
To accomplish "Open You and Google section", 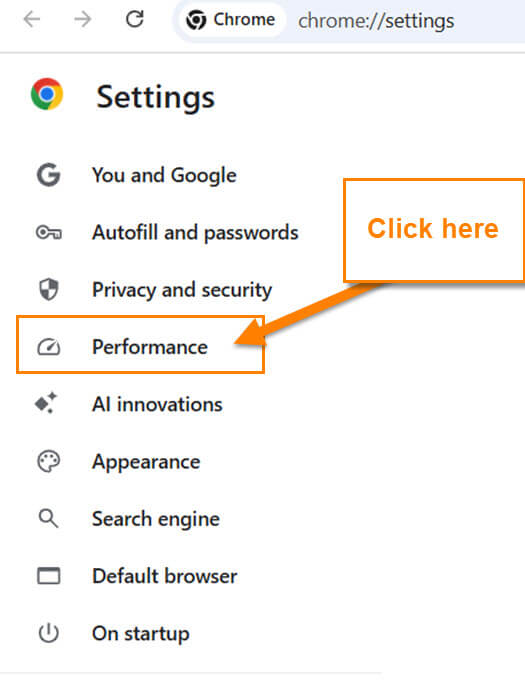I will click(x=164, y=175).
